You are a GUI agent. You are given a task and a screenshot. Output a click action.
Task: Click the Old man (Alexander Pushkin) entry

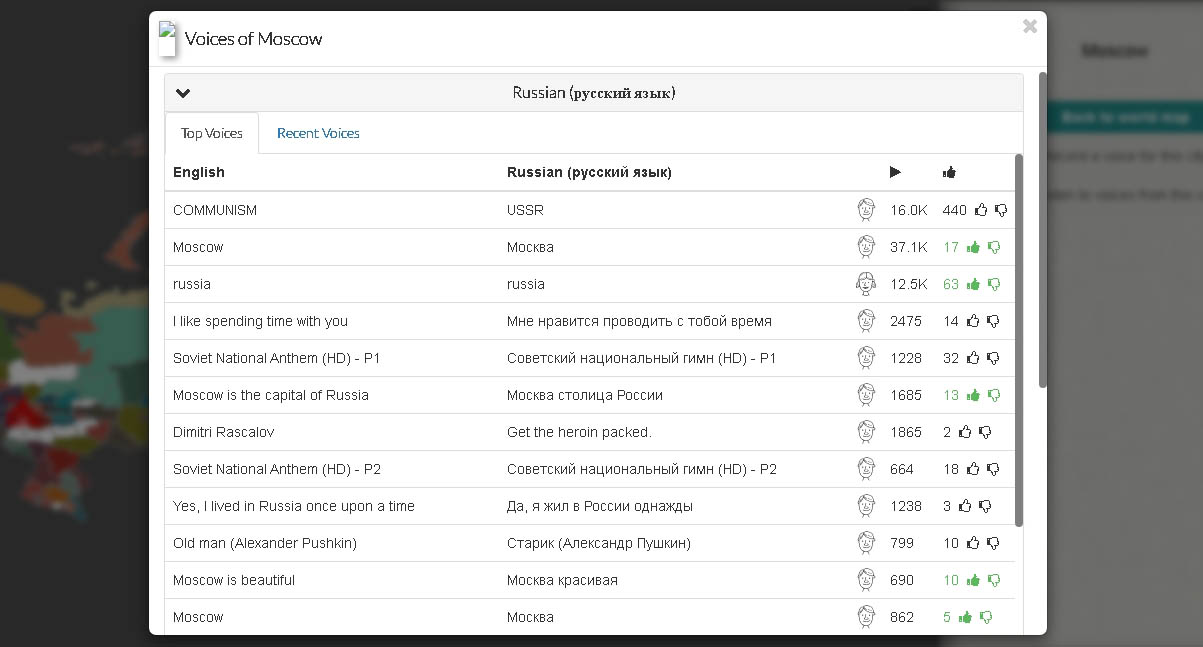coord(265,543)
